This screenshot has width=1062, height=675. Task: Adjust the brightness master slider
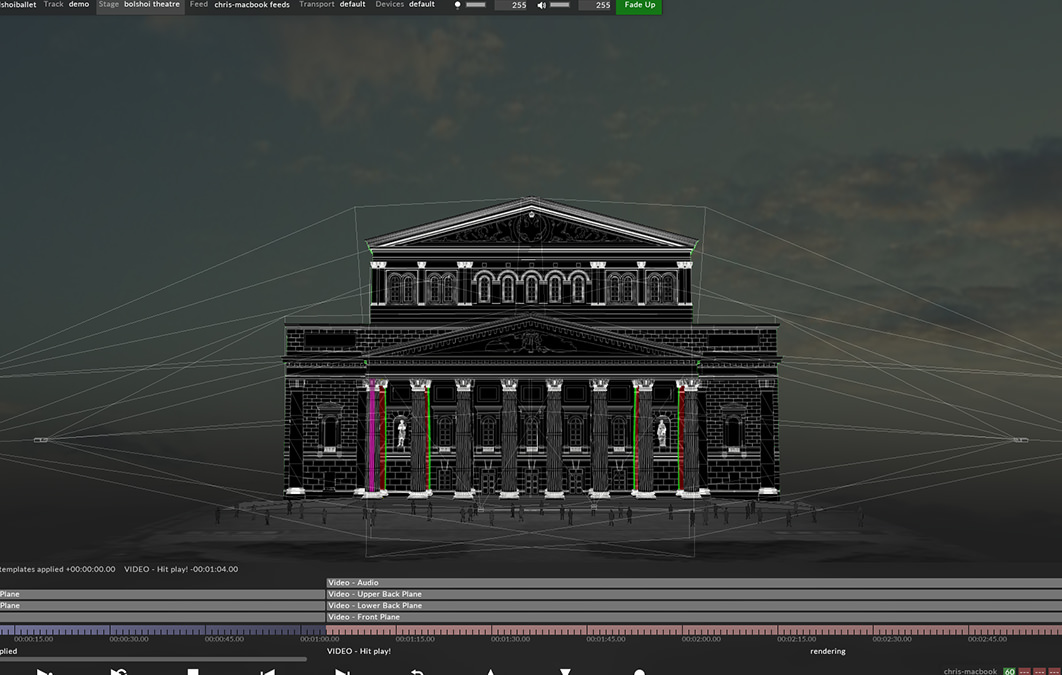click(475, 5)
